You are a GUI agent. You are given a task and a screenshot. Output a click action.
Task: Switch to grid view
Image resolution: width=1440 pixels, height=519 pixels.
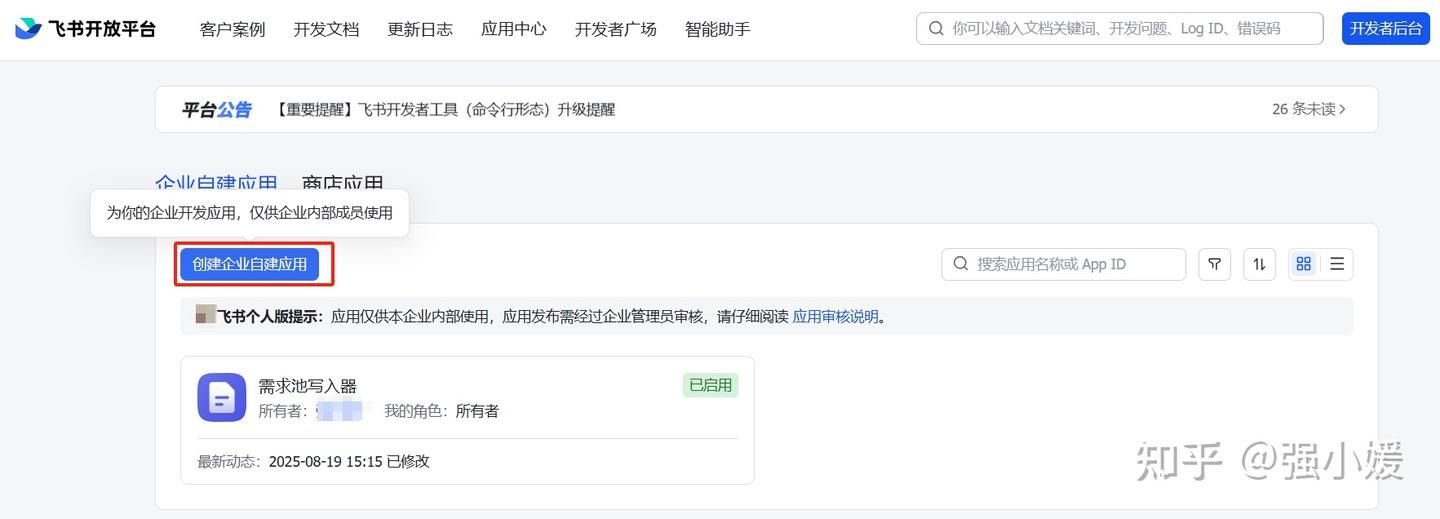(1304, 264)
